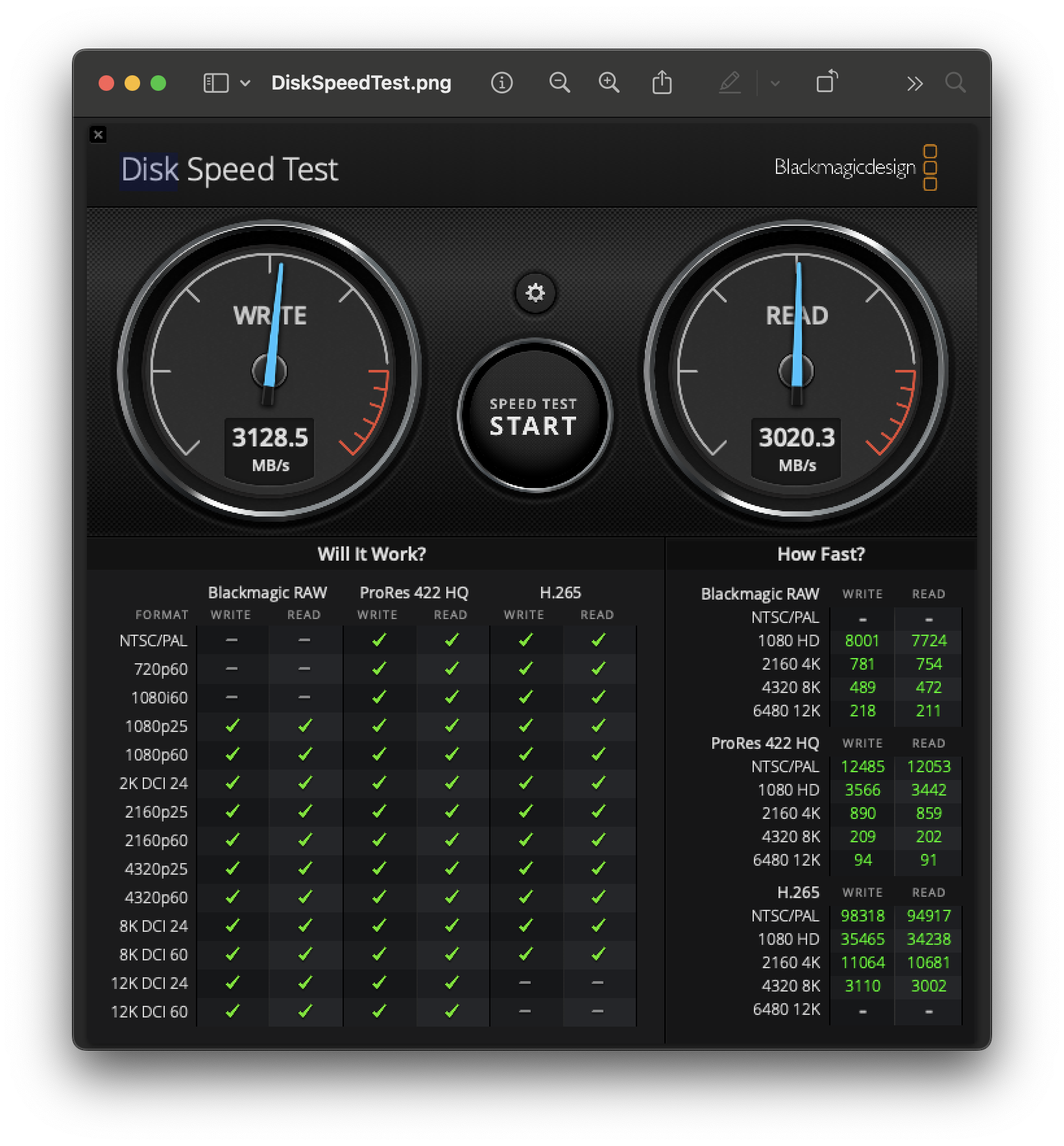Click Blackmagic RAW 1080 HD write value 8001
This screenshot has width=1064, height=1146.
point(862,640)
